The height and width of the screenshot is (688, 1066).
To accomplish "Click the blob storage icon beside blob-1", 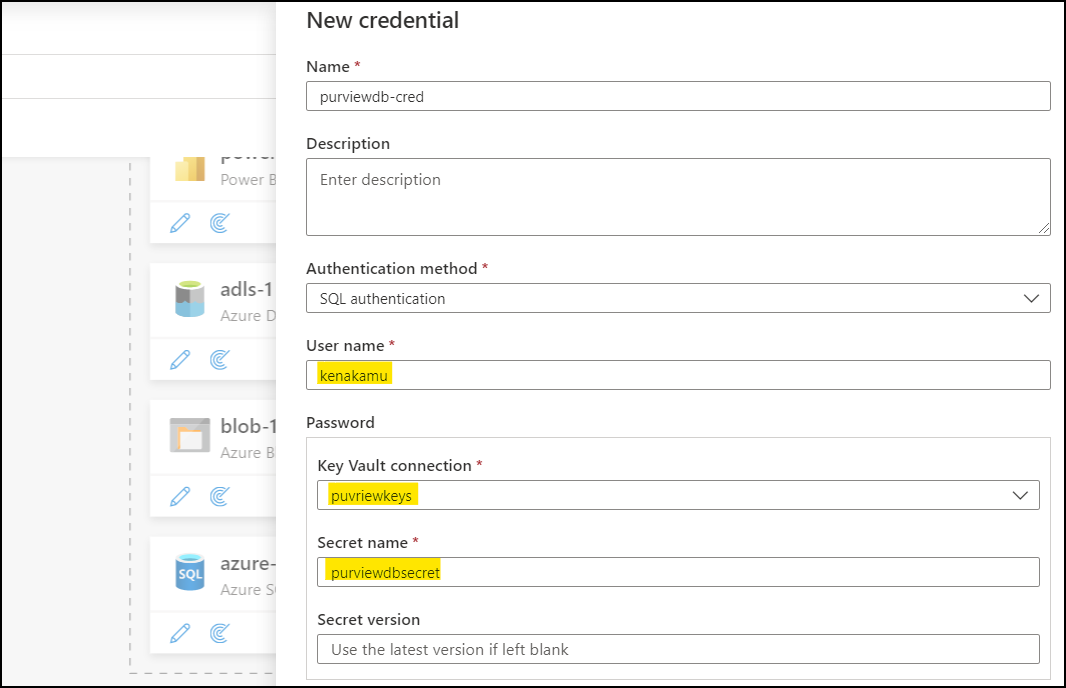I will tap(189, 435).
